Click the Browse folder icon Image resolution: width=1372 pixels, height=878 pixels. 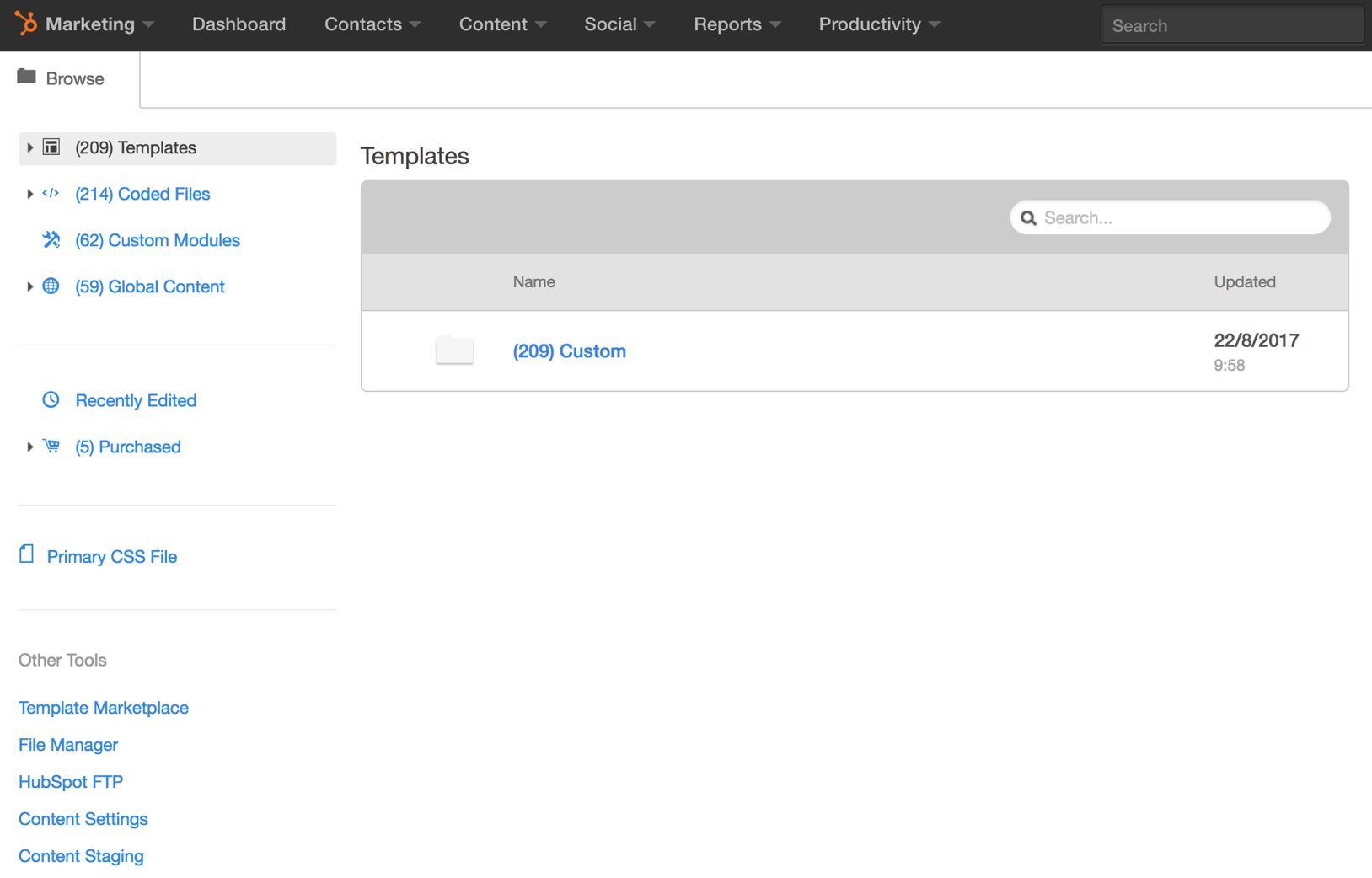coord(25,77)
